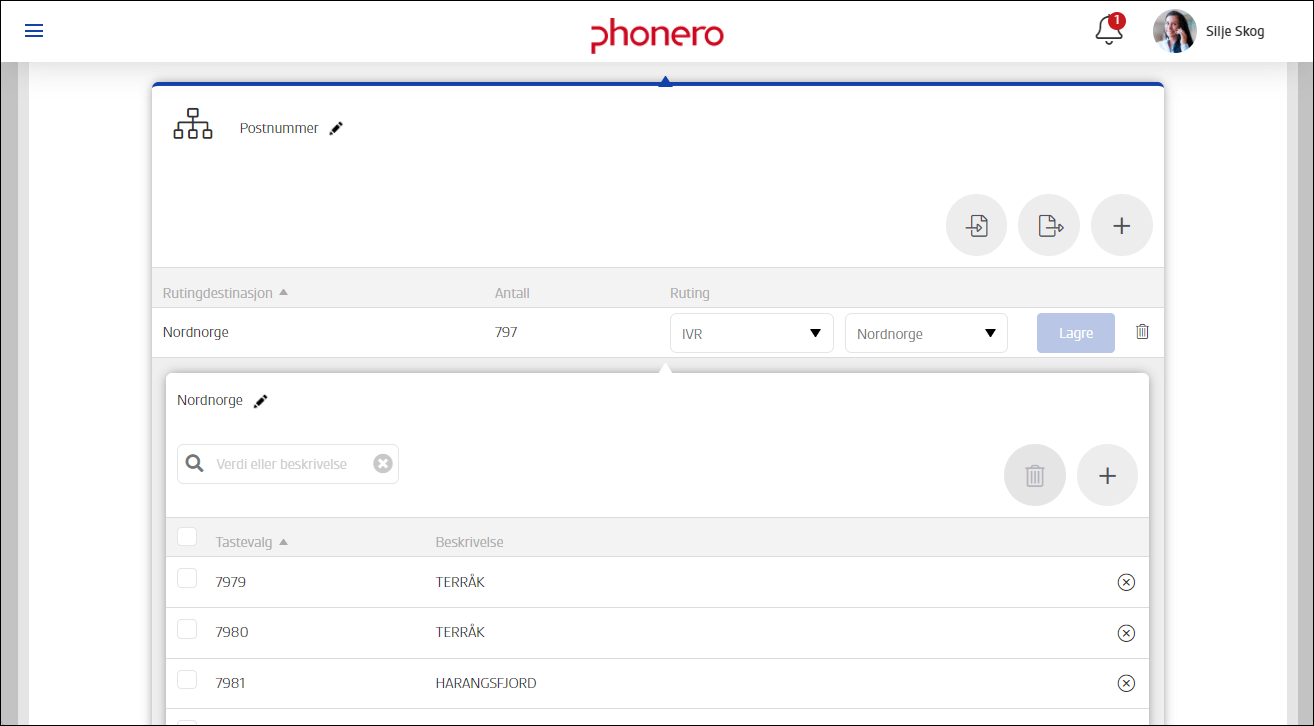The height and width of the screenshot is (726, 1314).
Task: Add a new entry to Nordnorge list
Action: coord(1107,475)
